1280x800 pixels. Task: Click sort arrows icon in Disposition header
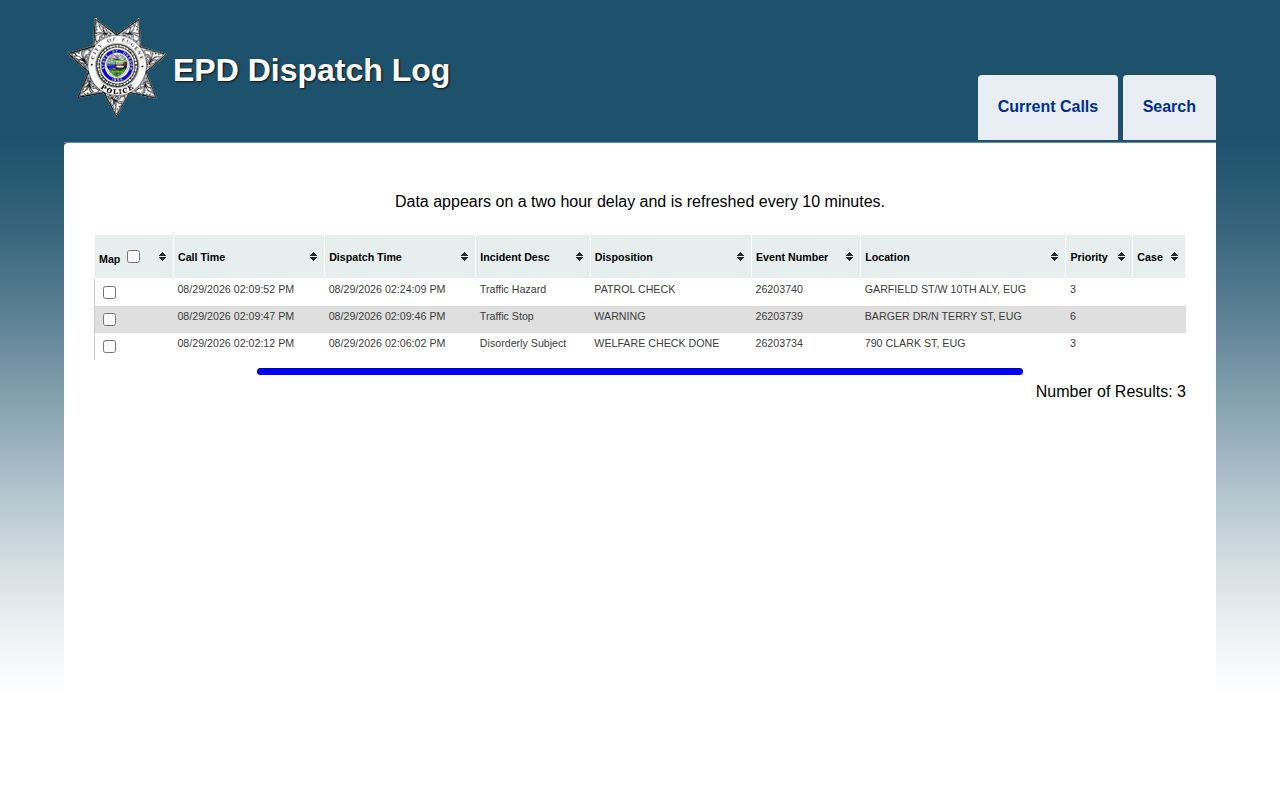point(740,257)
